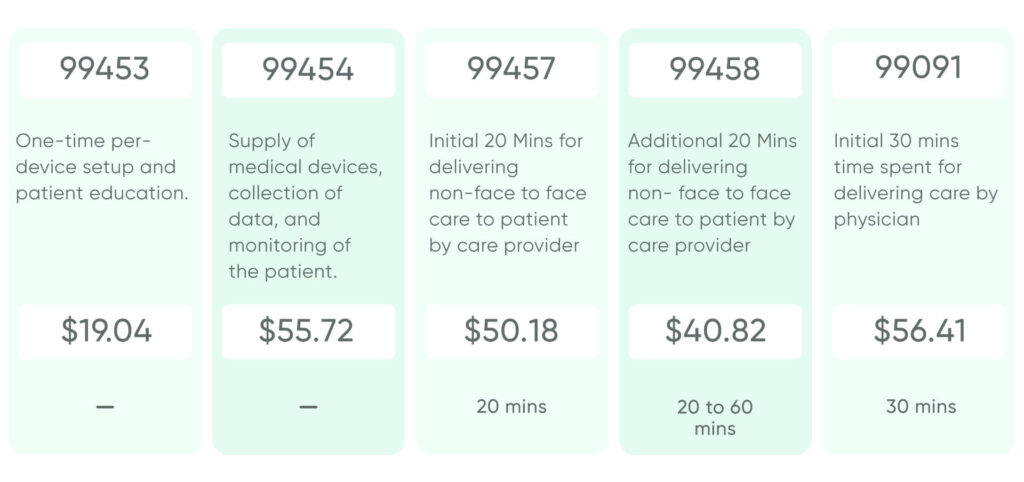The height and width of the screenshot is (482, 1024).
Task: Click the $56.41 price box
Action: pyautogui.click(x=919, y=331)
